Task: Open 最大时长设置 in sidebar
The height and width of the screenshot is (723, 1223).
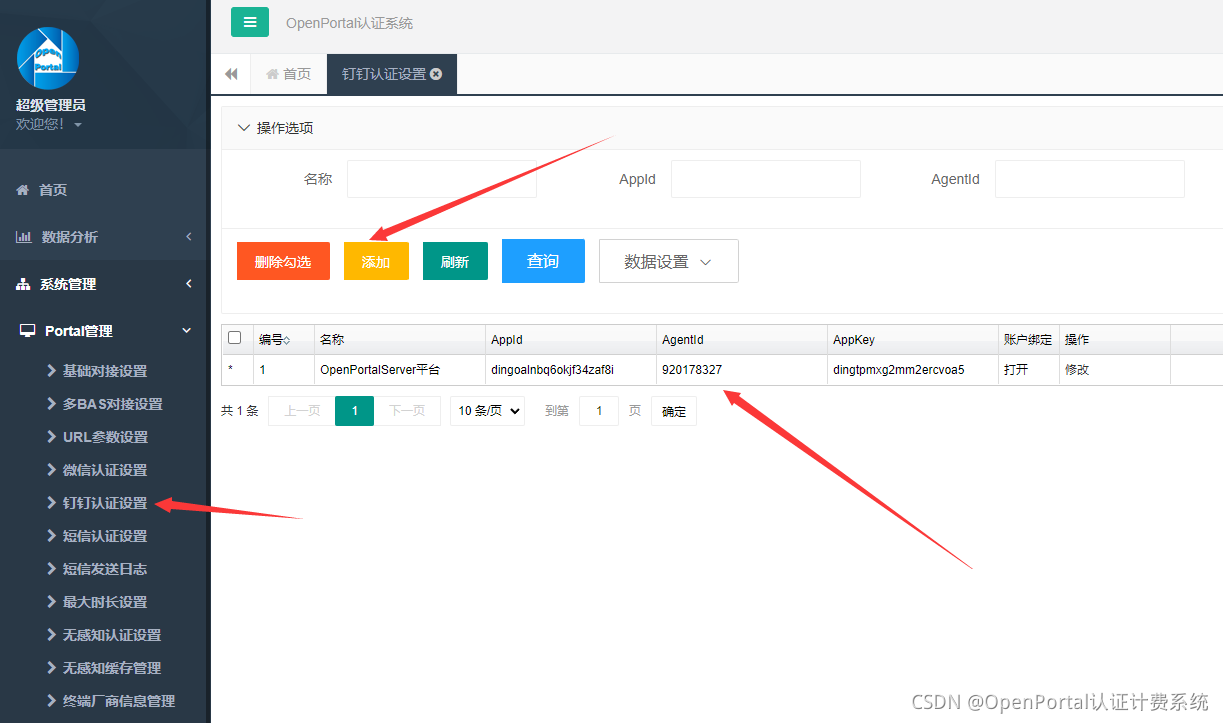Action: click(x=104, y=602)
